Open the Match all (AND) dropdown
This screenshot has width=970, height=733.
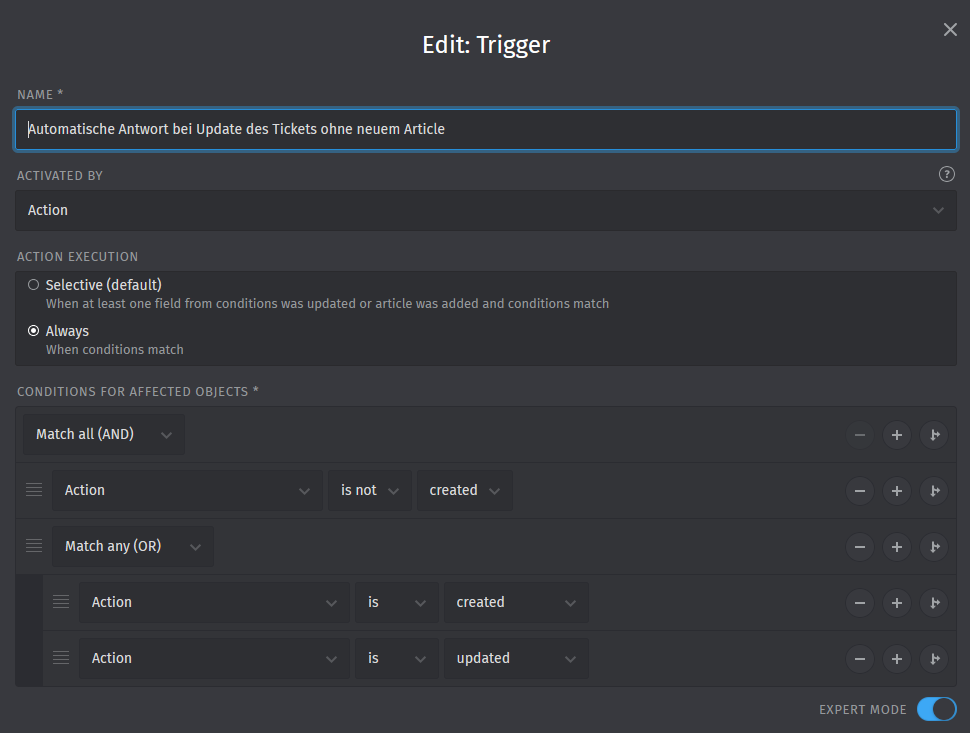(x=104, y=434)
